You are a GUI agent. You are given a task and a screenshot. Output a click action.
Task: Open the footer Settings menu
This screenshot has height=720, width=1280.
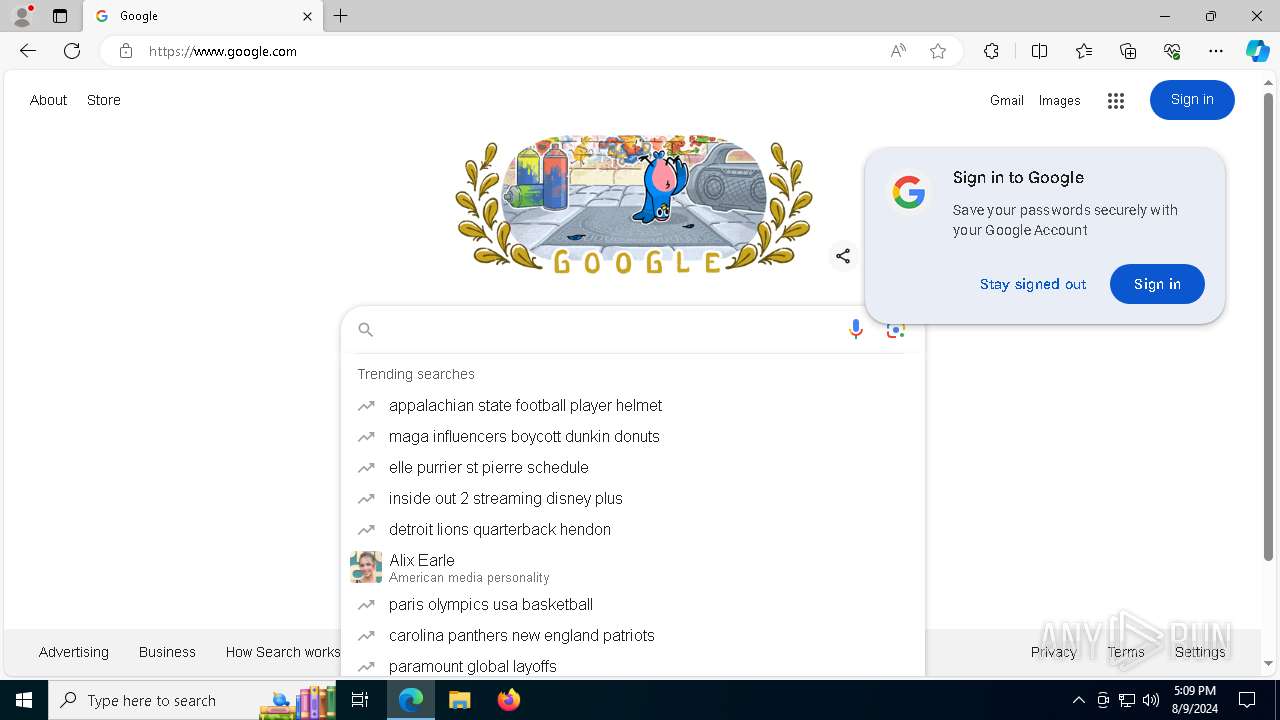1200,652
